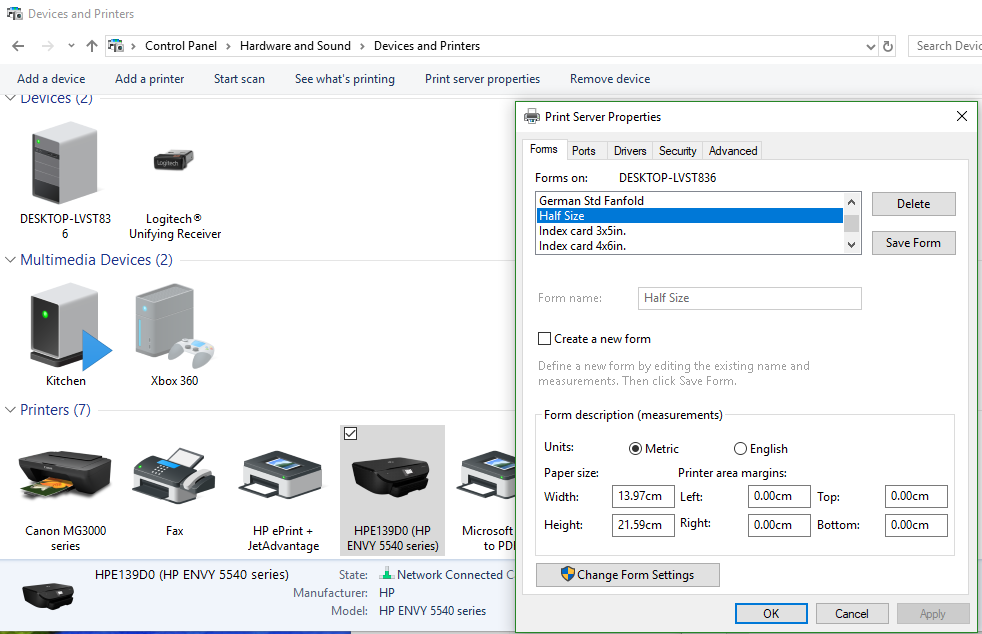The width and height of the screenshot is (982, 634).
Task: Enable the Create a new form checkbox
Action: [547, 339]
